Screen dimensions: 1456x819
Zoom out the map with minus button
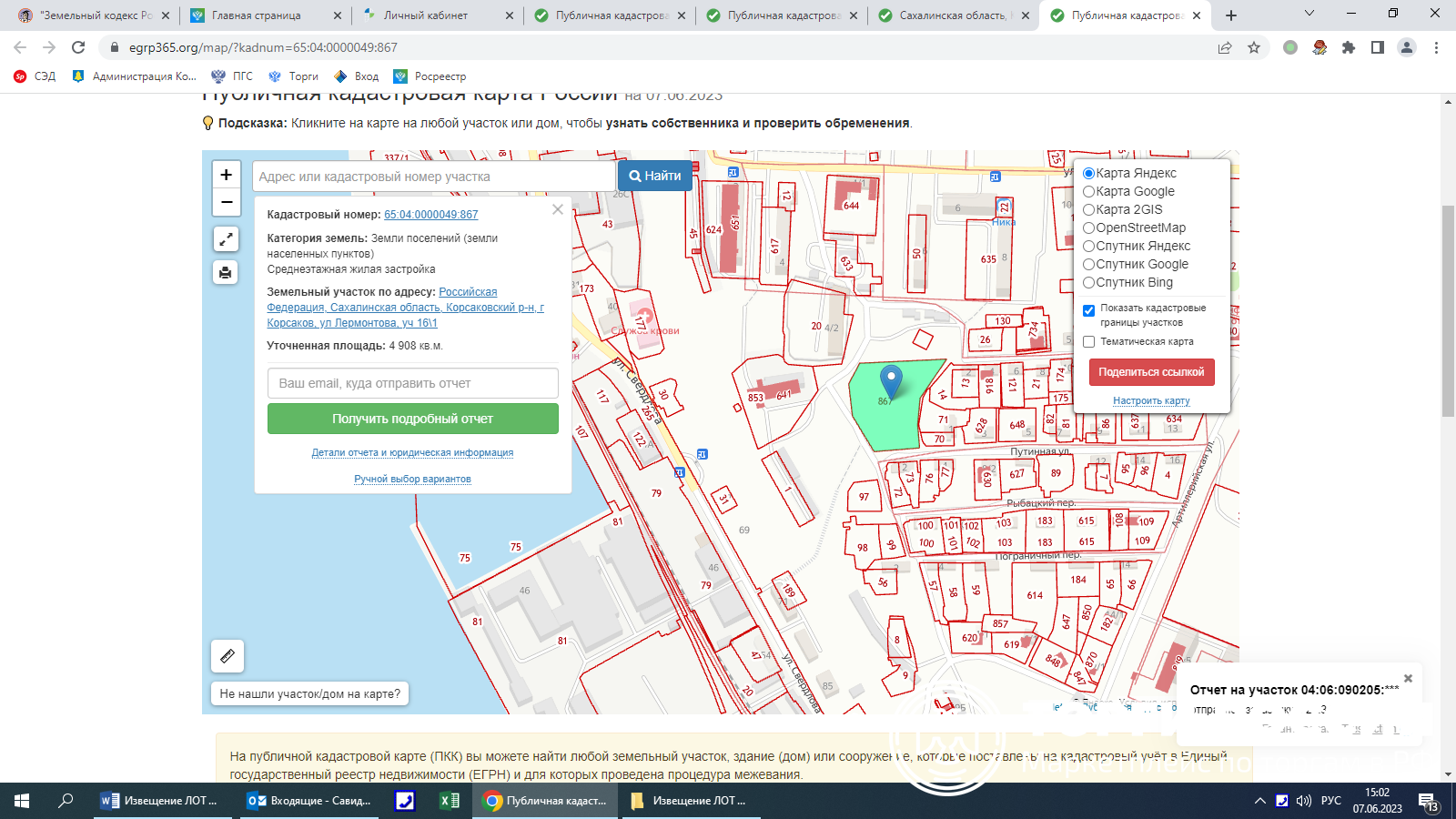(x=227, y=202)
